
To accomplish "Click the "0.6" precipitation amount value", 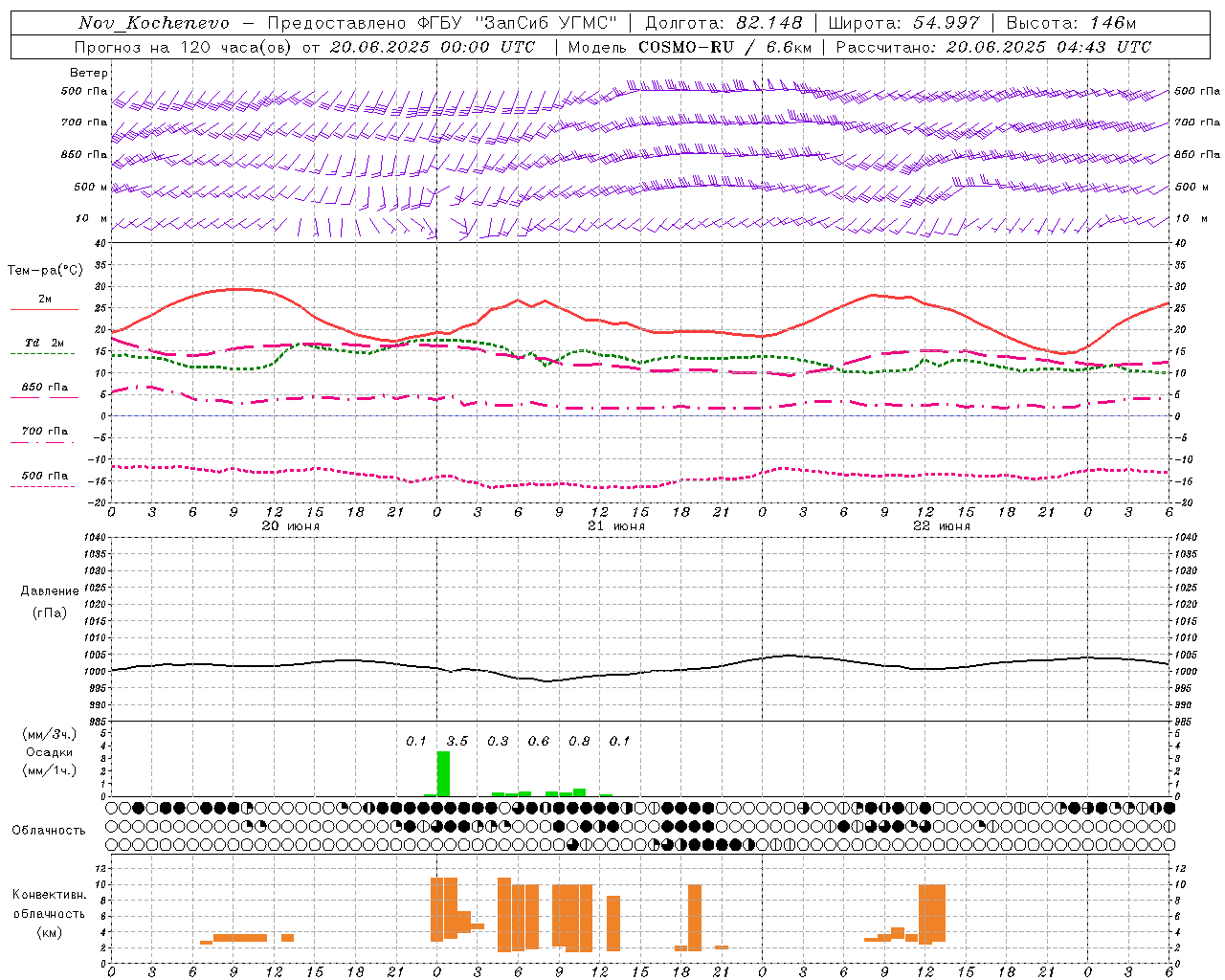I will pos(539,741).
